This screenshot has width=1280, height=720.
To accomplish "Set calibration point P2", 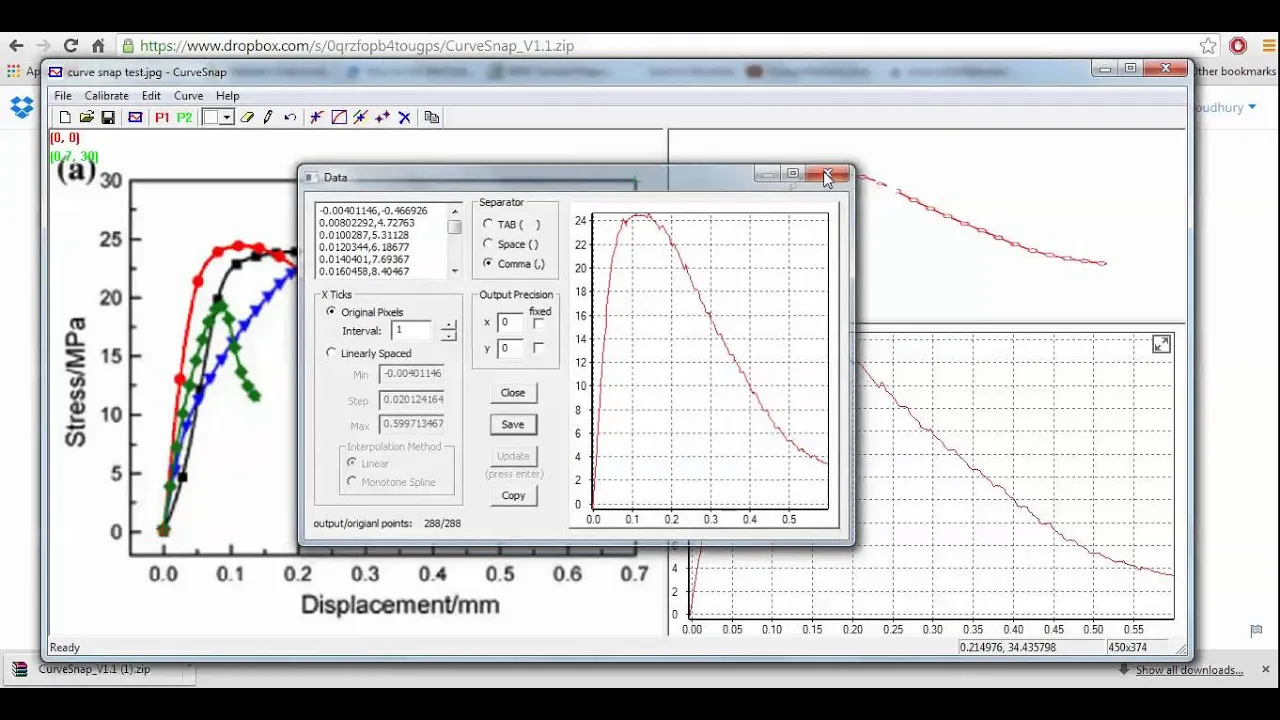I will tap(184, 117).
